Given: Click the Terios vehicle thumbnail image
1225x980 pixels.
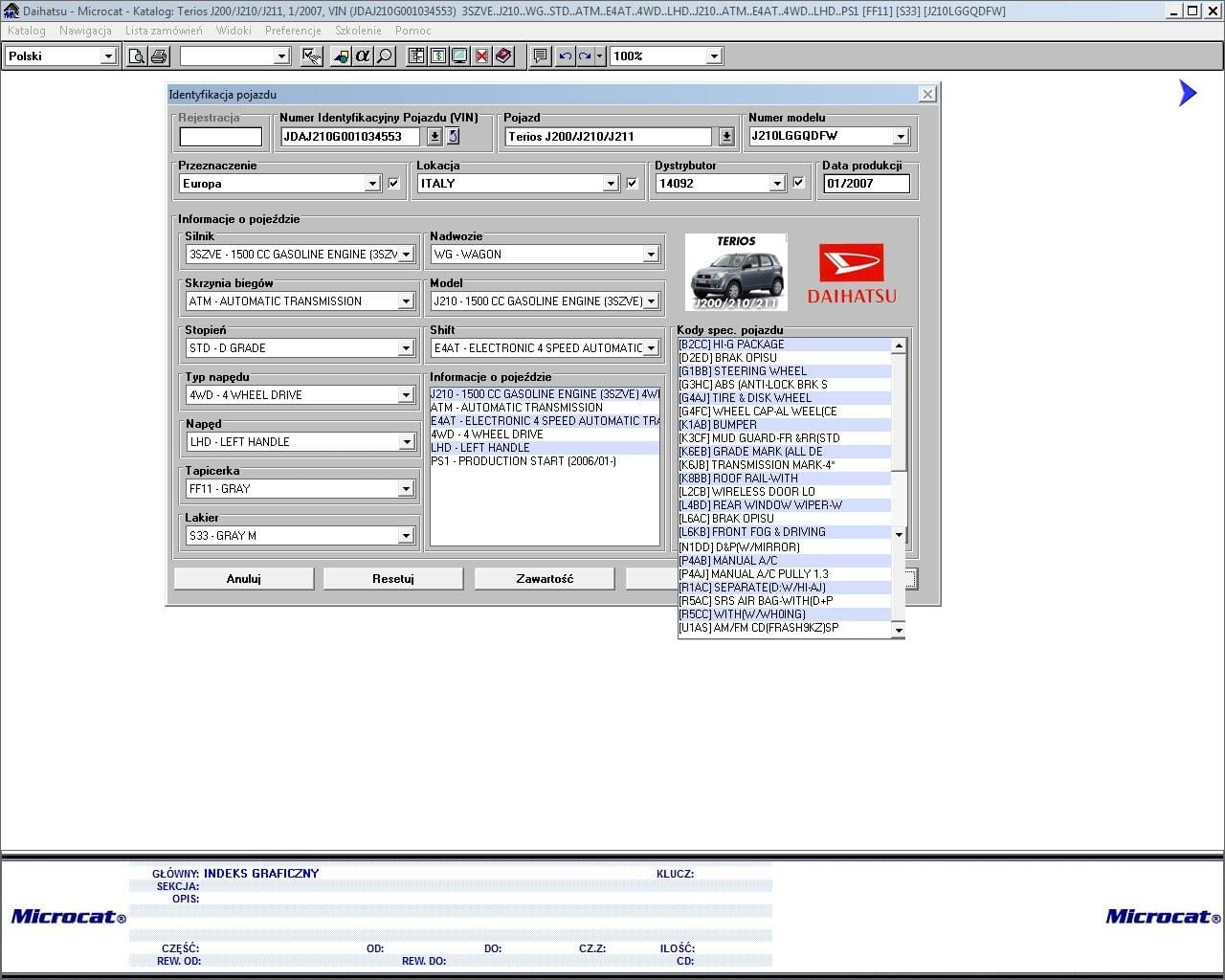Looking at the screenshot, I should coord(736,272).
